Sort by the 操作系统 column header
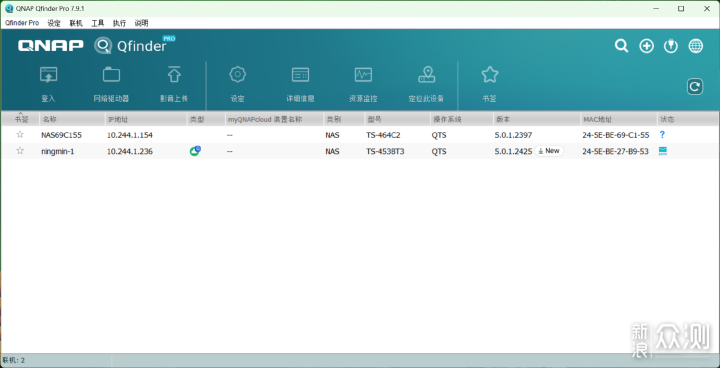 coord(461,119)
